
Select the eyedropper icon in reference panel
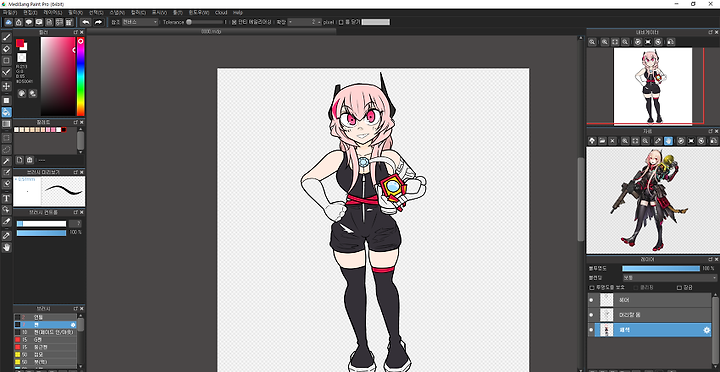658,141
